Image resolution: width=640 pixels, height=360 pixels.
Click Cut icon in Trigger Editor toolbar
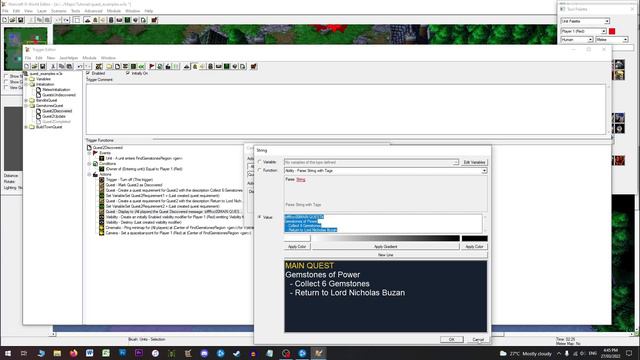[53, 67]
